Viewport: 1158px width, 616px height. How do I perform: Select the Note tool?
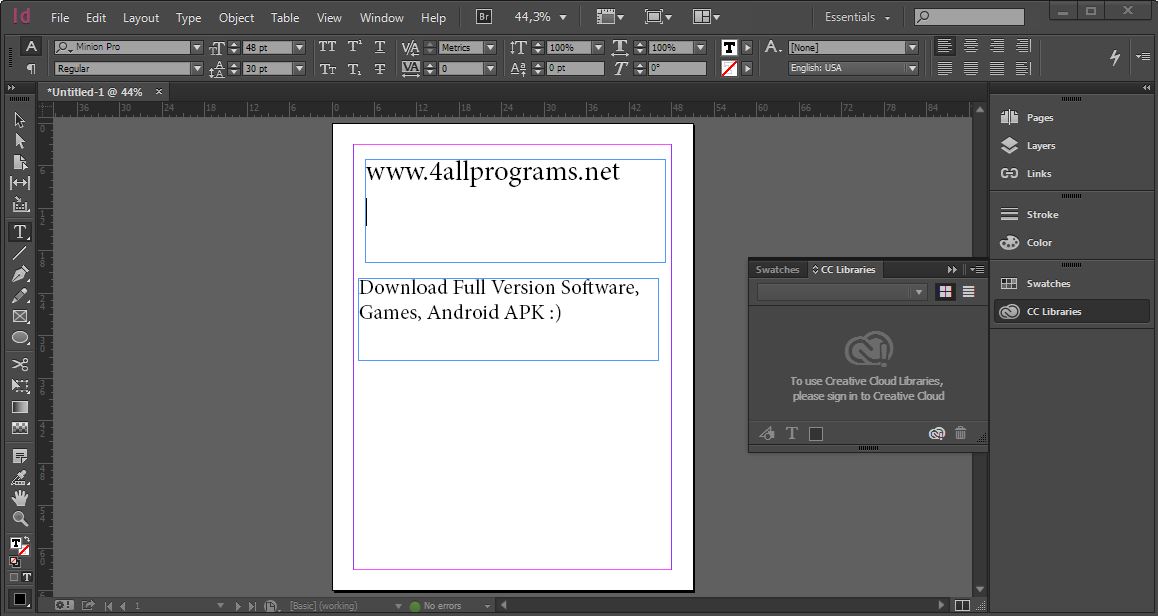(20, 456)
